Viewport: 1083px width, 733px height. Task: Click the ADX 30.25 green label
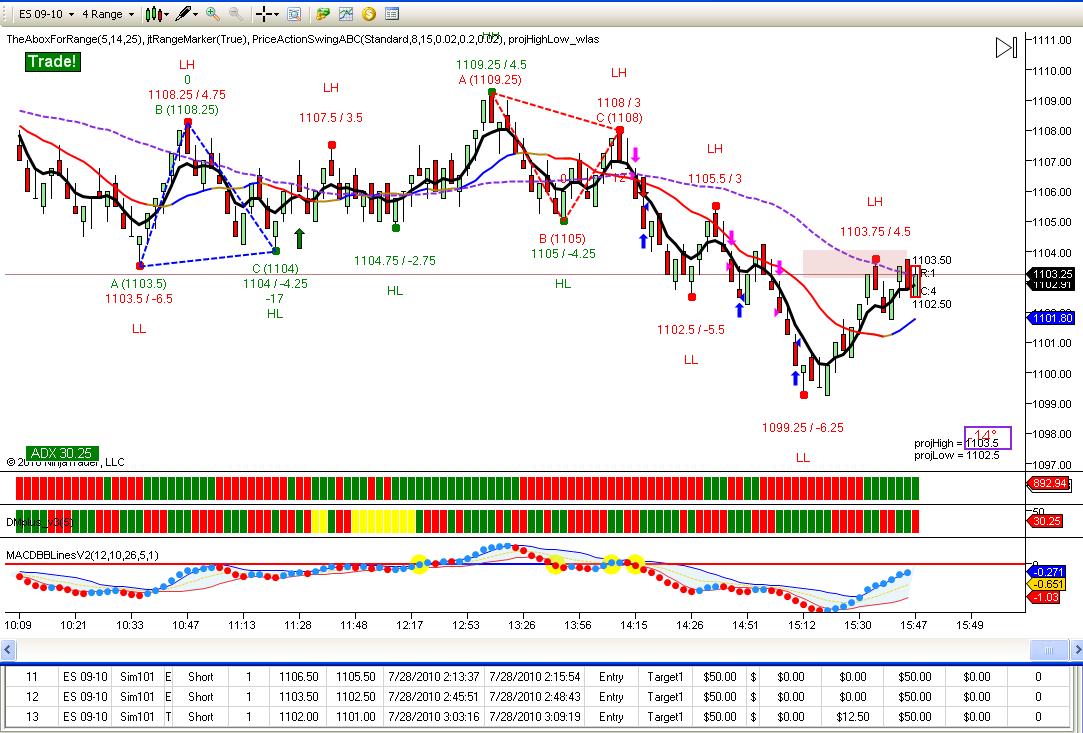tap(61, 453)
